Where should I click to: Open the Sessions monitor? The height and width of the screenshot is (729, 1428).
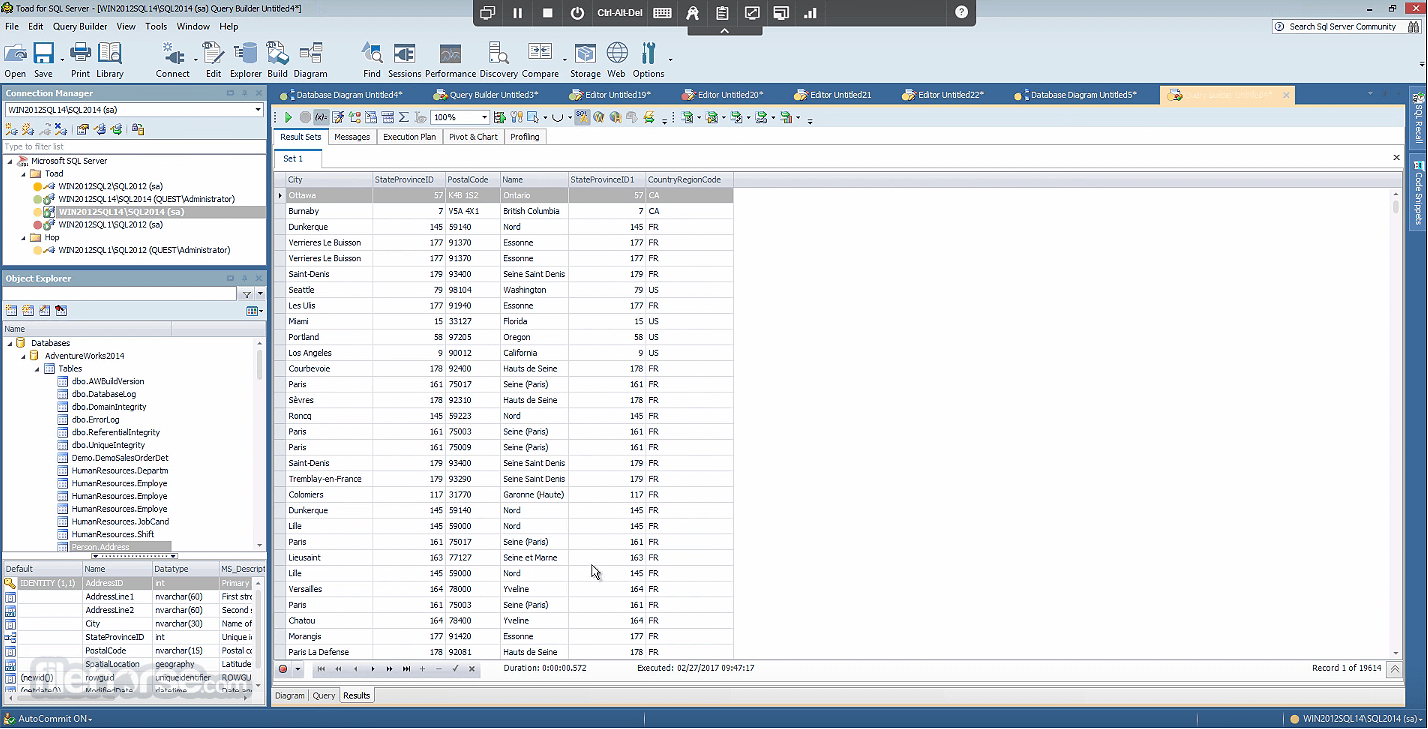[x=405, y=59]
